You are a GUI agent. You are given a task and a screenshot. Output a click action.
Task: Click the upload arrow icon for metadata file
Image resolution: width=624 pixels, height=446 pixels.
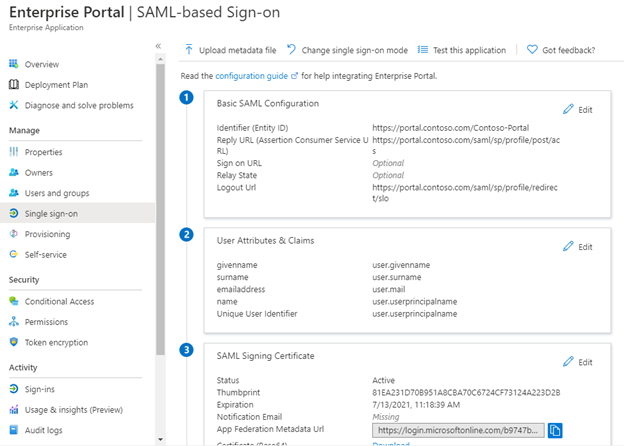[189, 49]
